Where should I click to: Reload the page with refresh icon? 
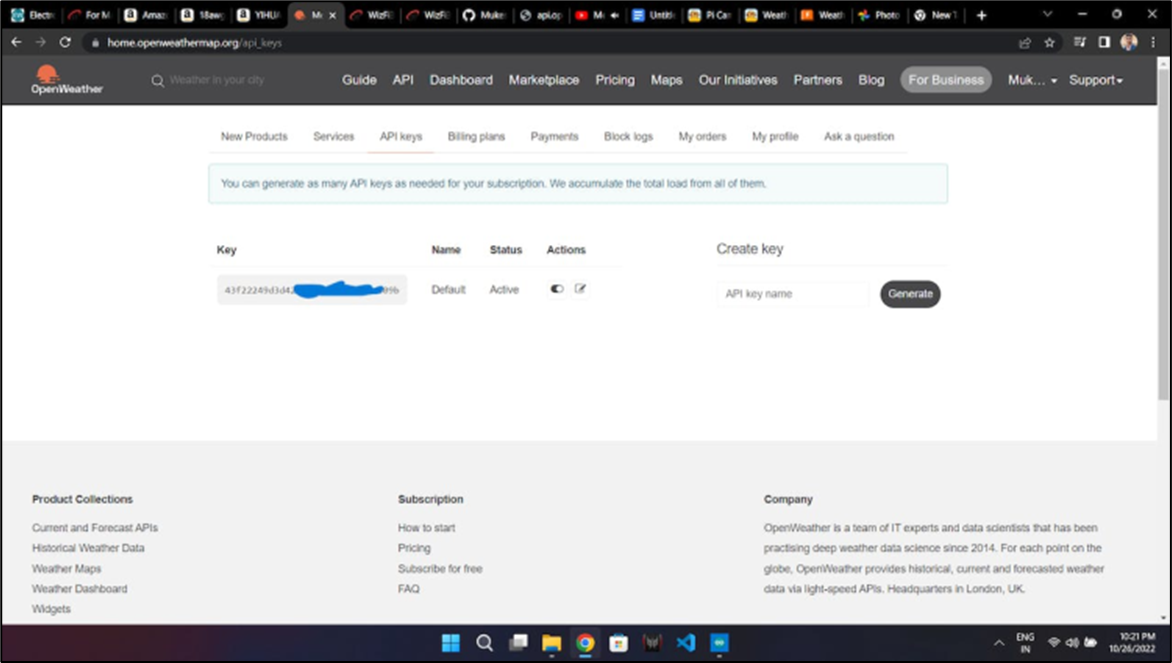pos(65,43)
